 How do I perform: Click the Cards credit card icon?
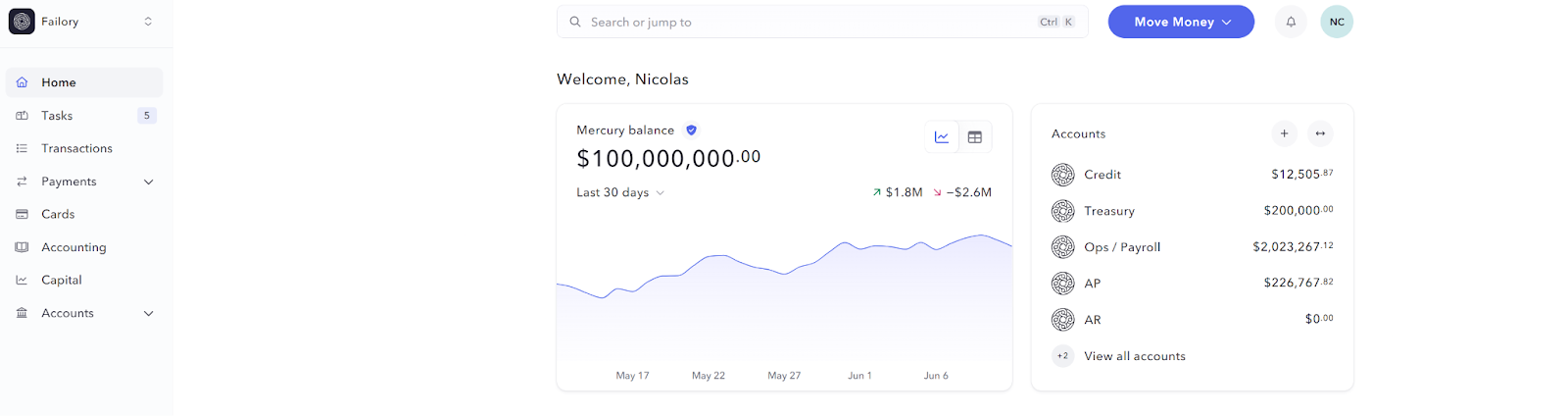click(x=22, y=214)
